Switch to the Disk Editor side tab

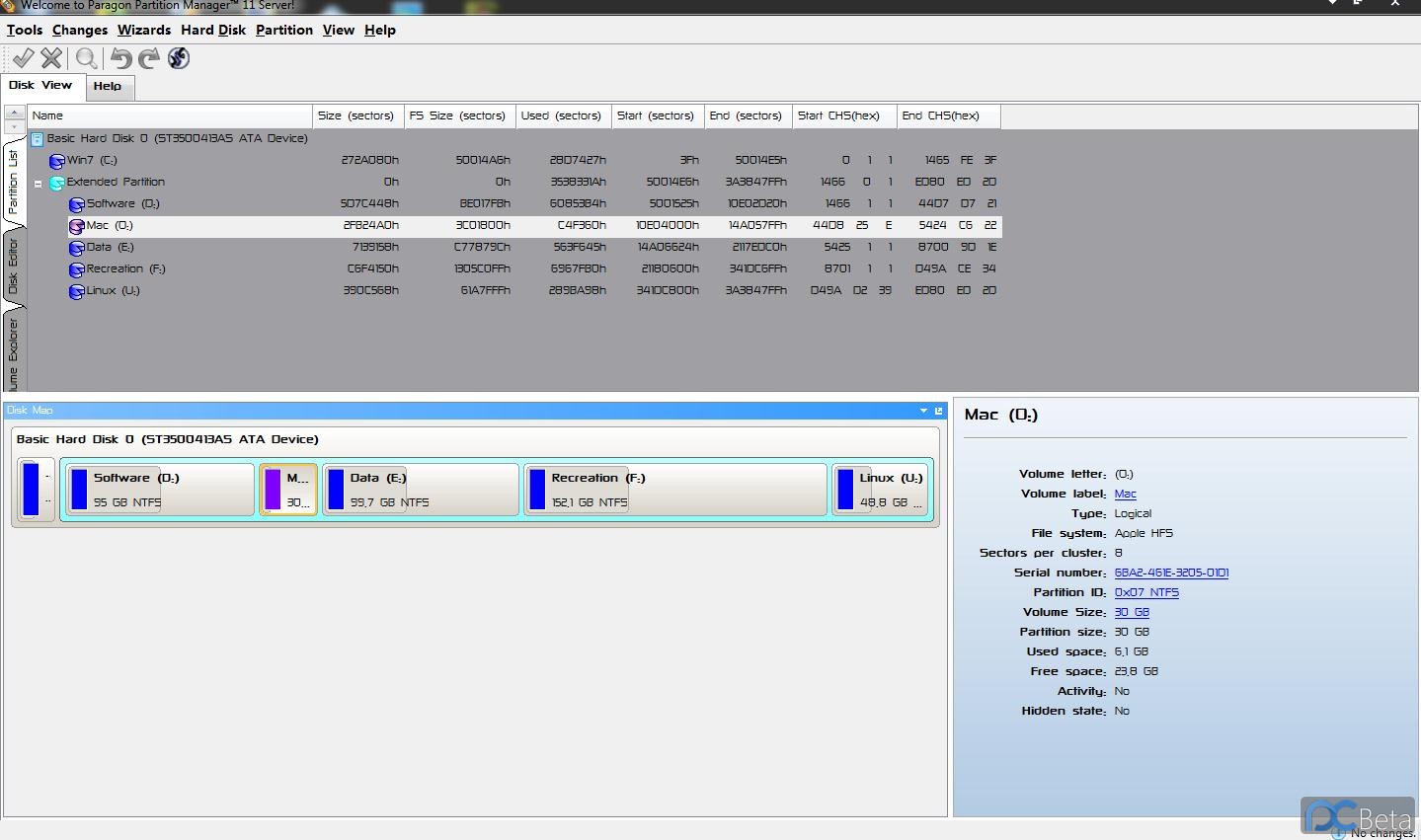[x=13, y=267]
